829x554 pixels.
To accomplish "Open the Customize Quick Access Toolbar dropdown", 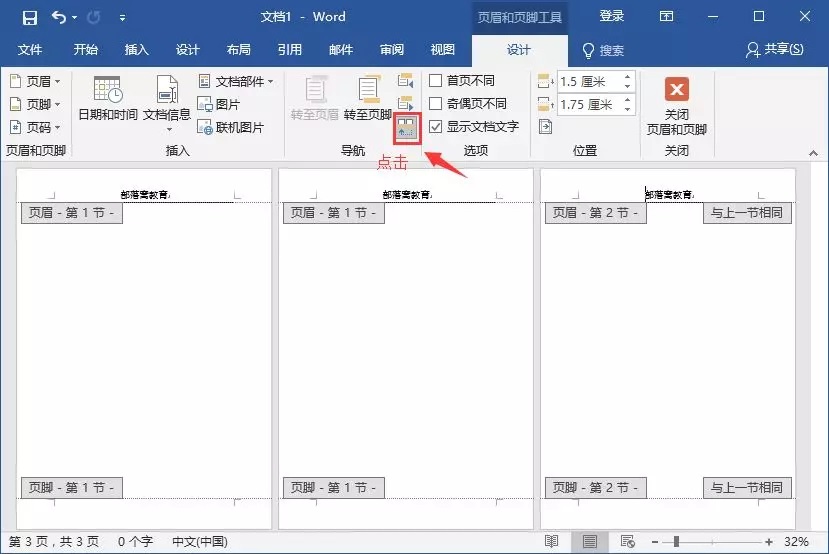I will 122,18.
